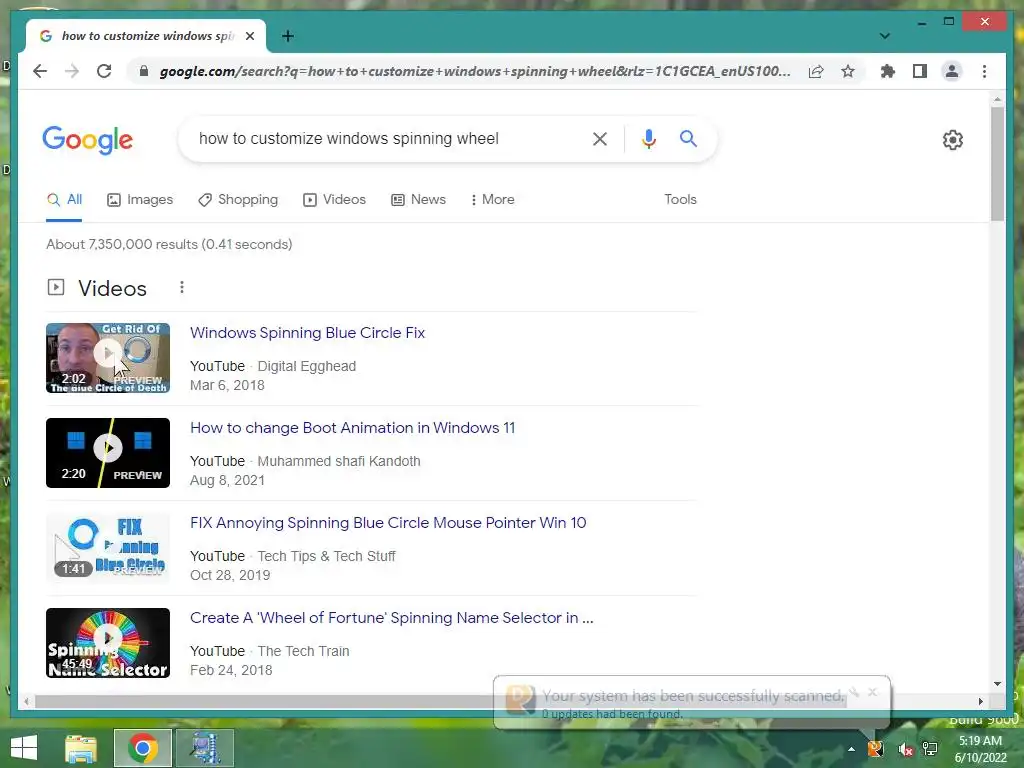The height and width of the screenshot is (768, 1024).
Task: Click the Google logo
Action: tap(88, 140)
